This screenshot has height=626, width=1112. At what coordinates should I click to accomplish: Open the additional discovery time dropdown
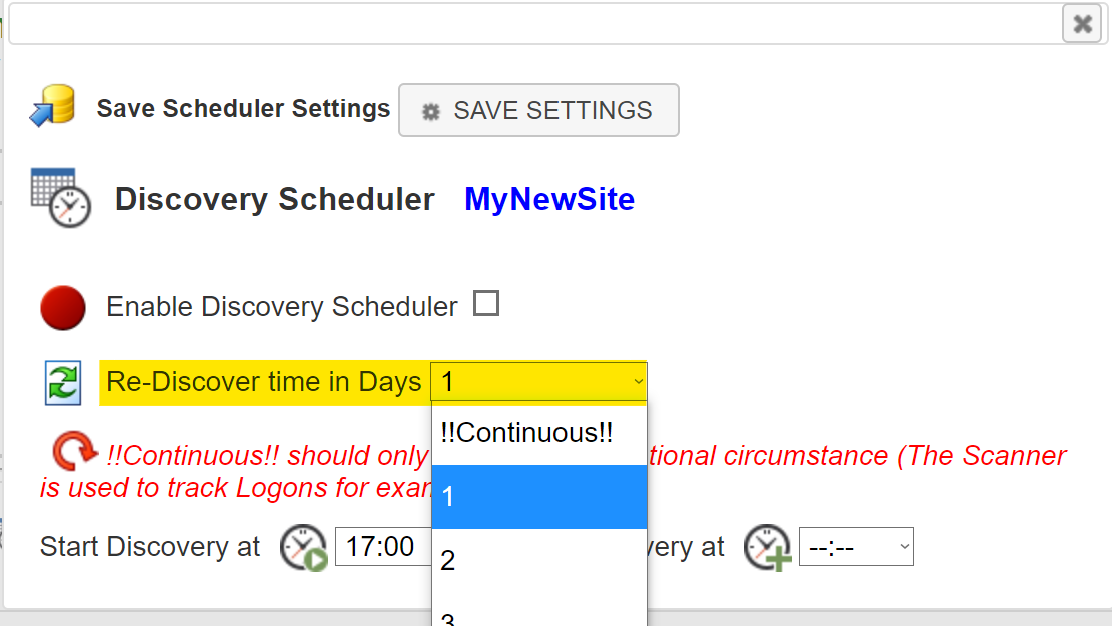tap(856, 547)
